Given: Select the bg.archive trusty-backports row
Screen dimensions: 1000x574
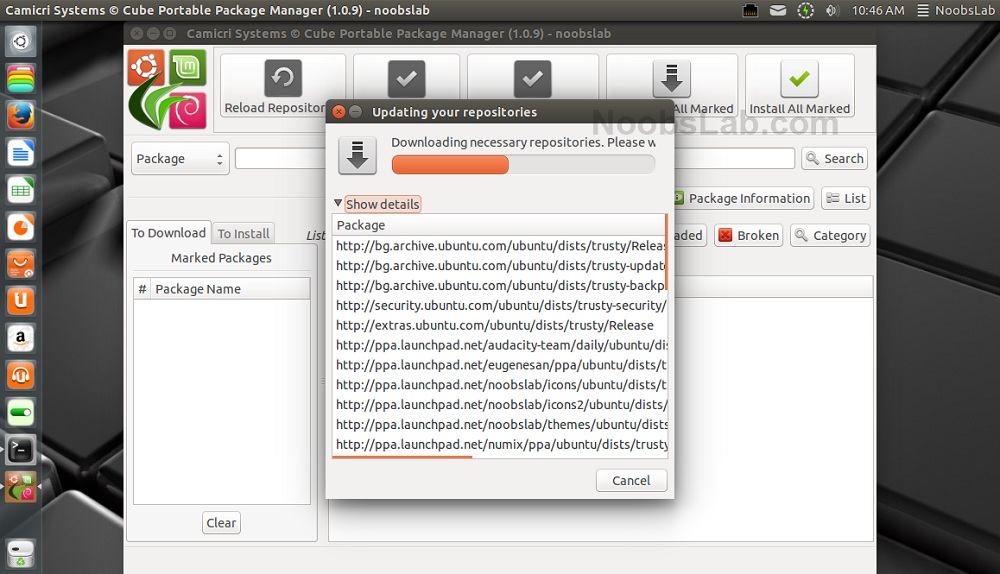Looking at the screenshot, I should pos(500,285).
